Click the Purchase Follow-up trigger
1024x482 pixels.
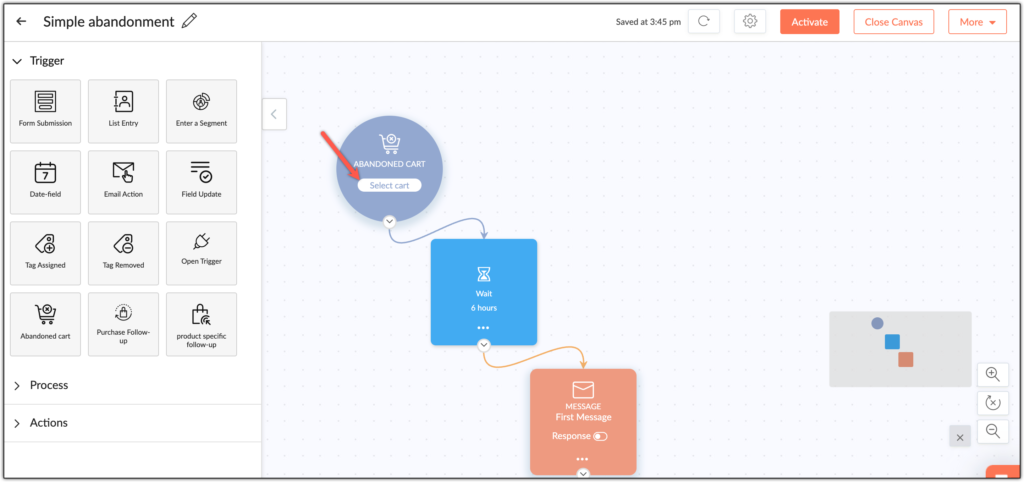tap(123, 324)
